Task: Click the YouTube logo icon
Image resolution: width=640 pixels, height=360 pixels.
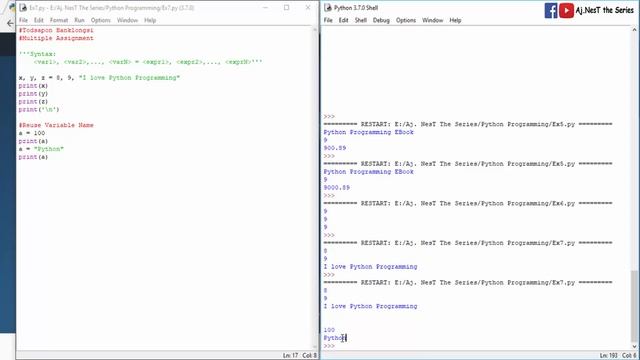Action: tap(566, 10)
